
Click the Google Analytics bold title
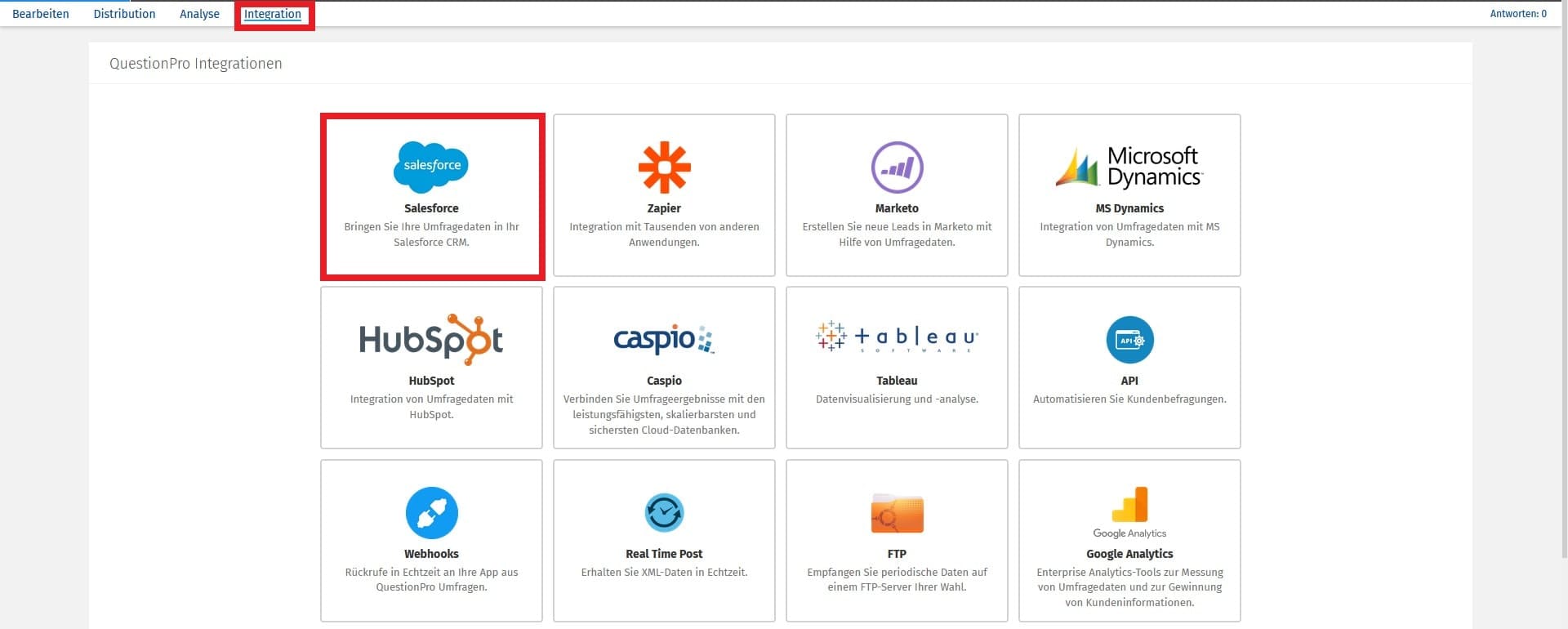(1129, 554)
